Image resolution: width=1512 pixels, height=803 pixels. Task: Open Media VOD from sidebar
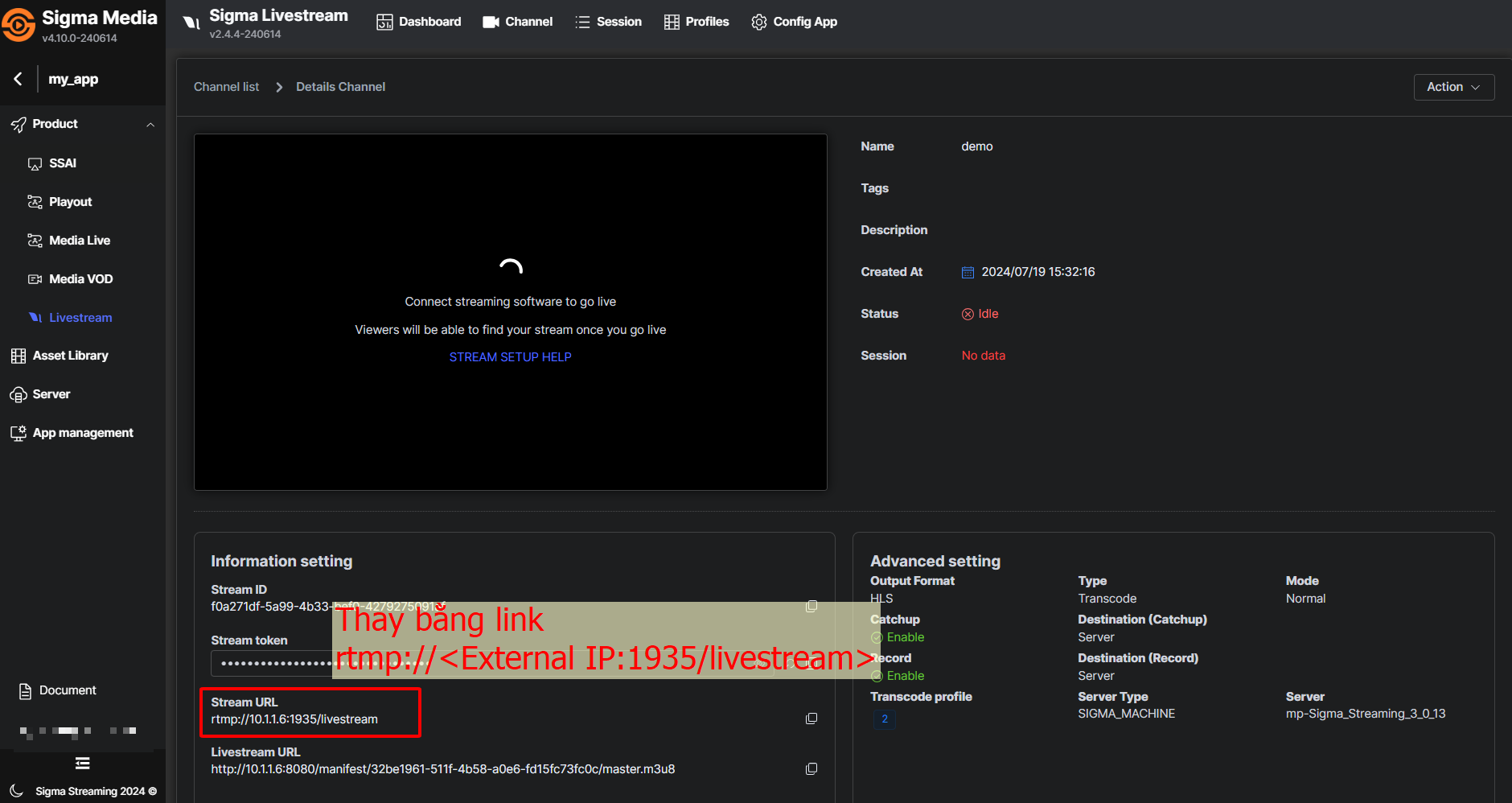80,279
